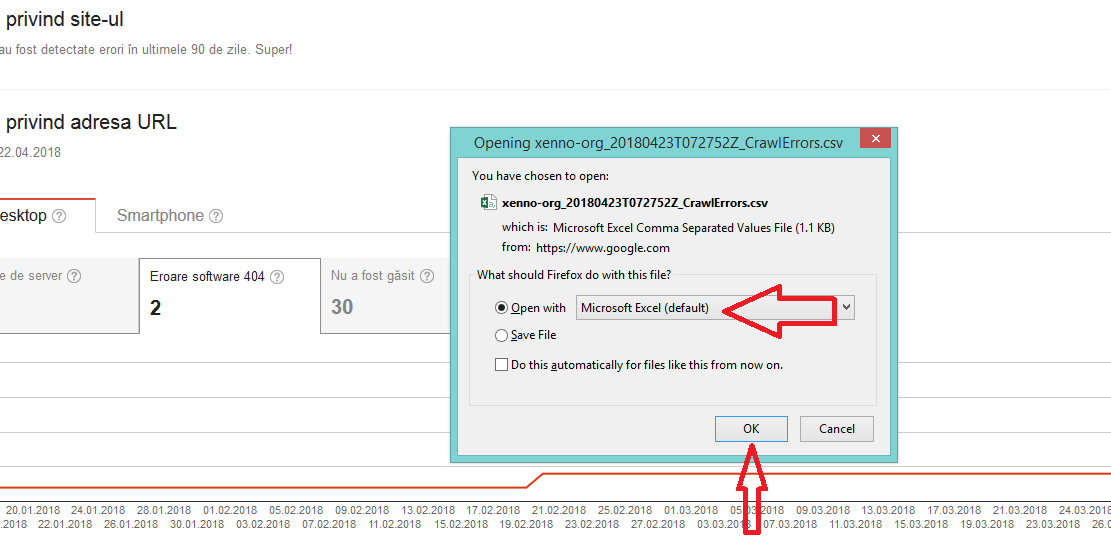The height and width of the screenshot is (551, 1111).
Task: Select the Save File radio button
Action: click(x=502, y=335)
